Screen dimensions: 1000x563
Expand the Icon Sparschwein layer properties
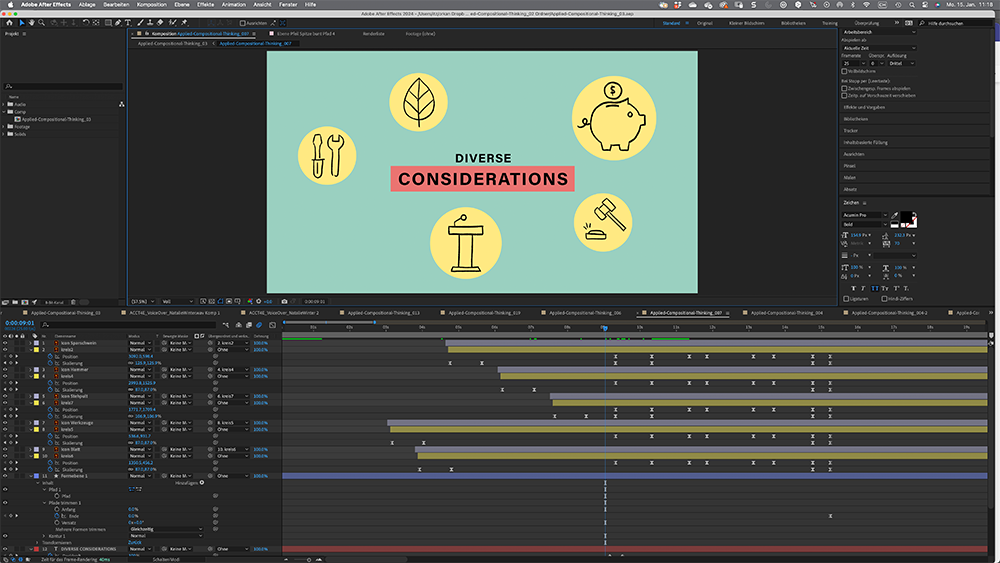[x=31, y=343]
